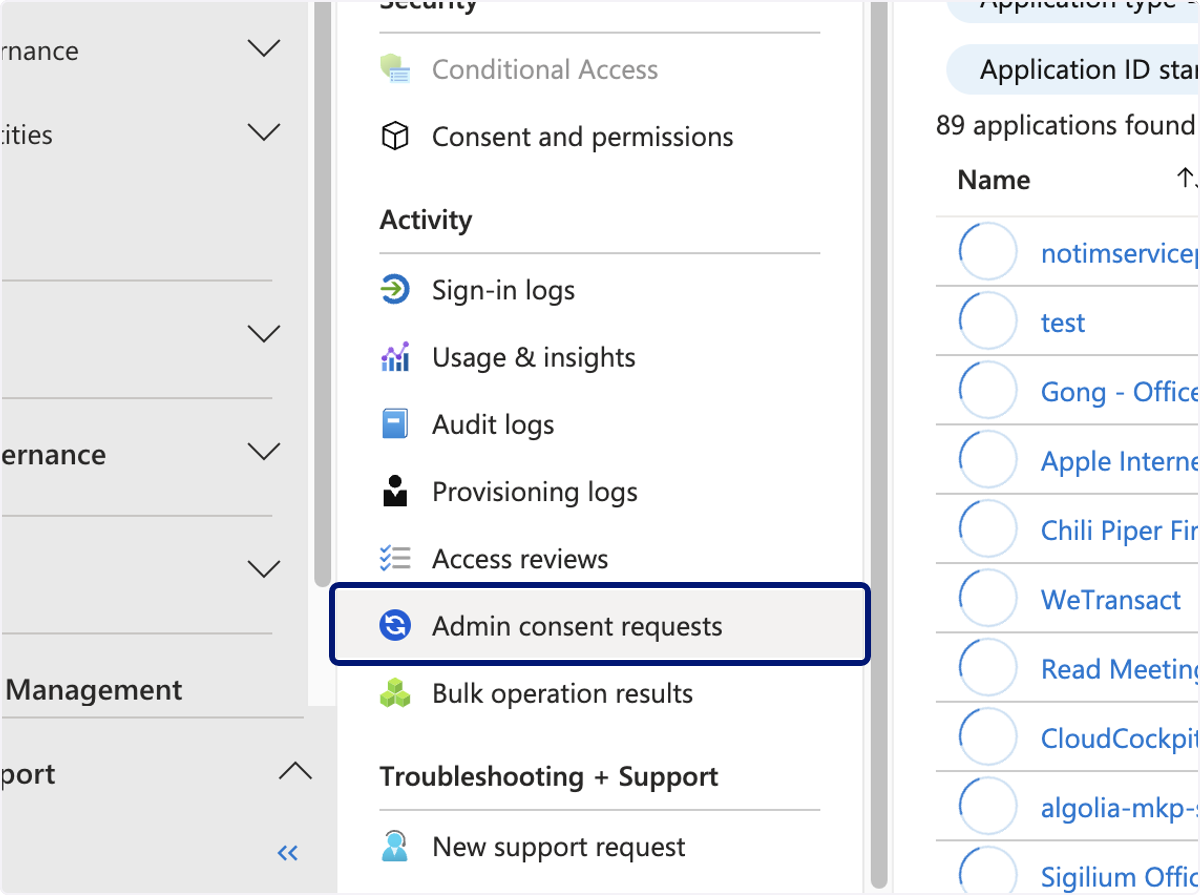Expand the section ending in 'tities'

coord(264,132)
